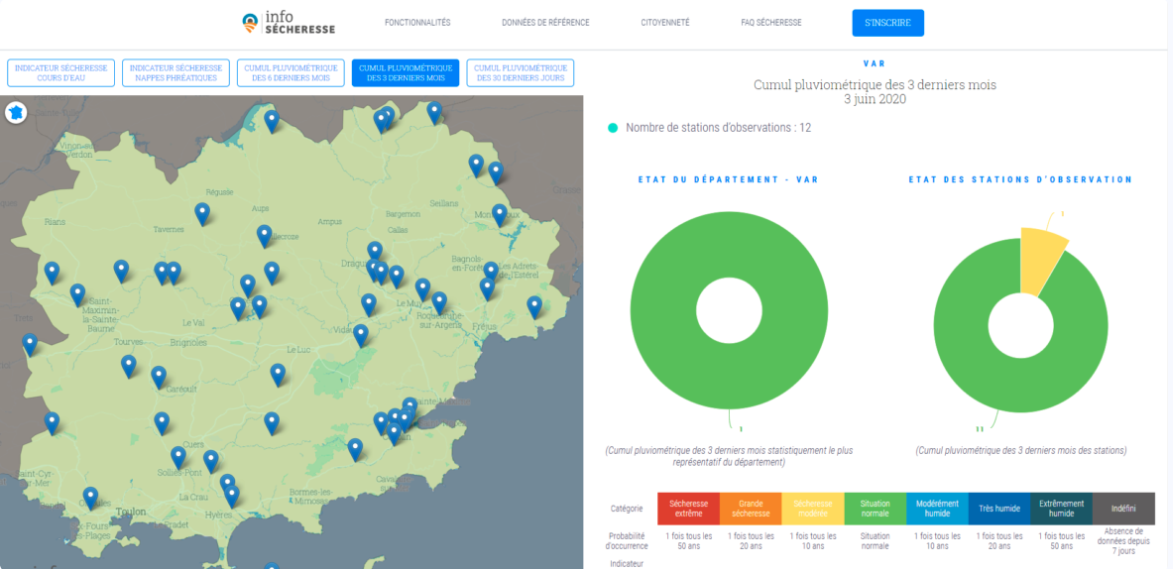Screen dimensions: 1173x569
Task: Select Cumul pluviométrique des 3 derniers mois tab
Action: tap(405, 73)
